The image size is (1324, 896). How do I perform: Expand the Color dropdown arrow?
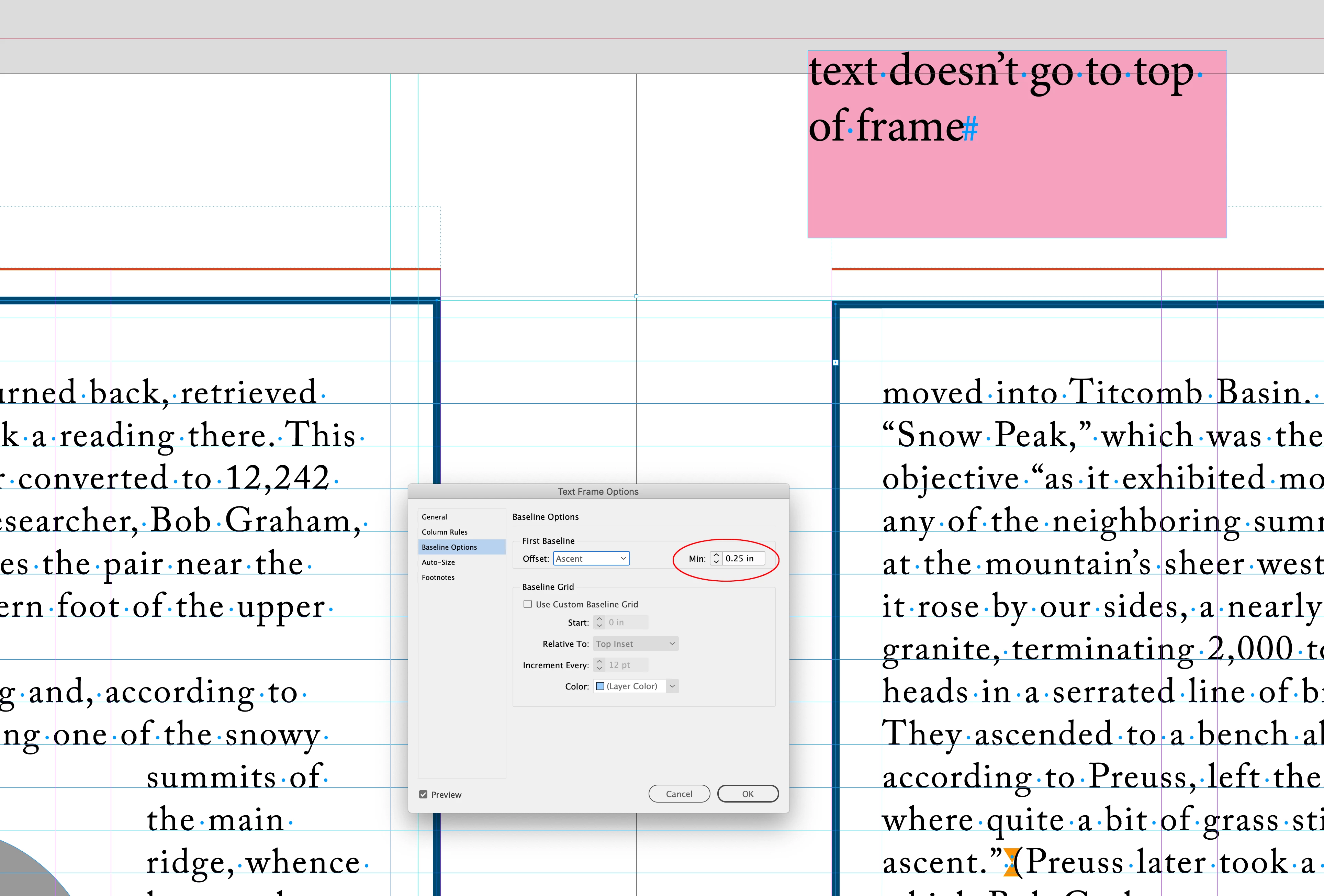tap(672, 686)
